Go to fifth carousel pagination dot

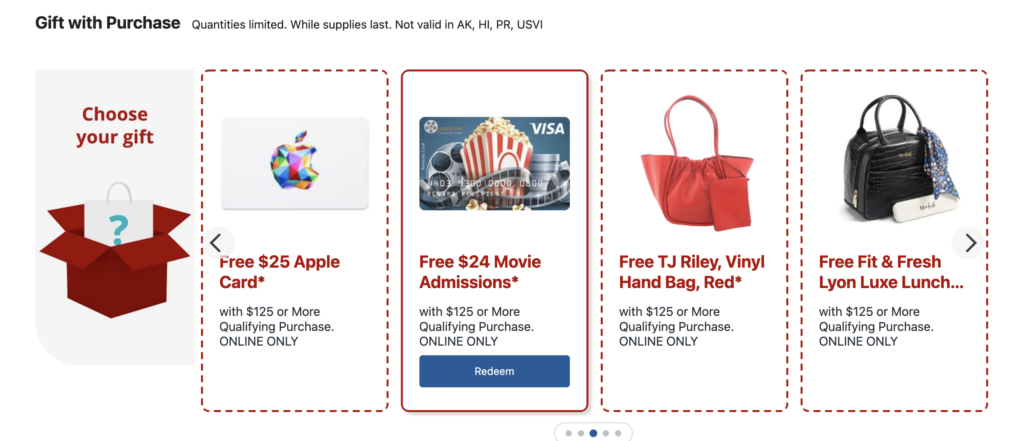coord(618,433)
